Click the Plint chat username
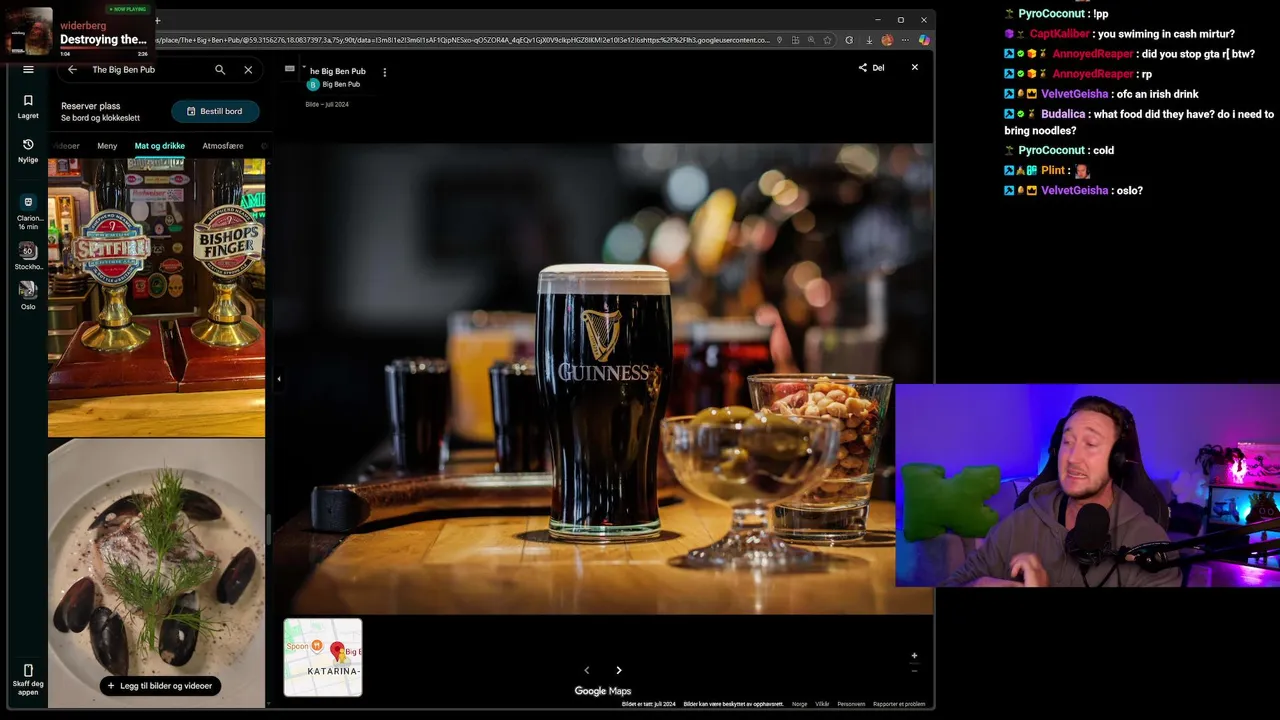 point(1052,170)
